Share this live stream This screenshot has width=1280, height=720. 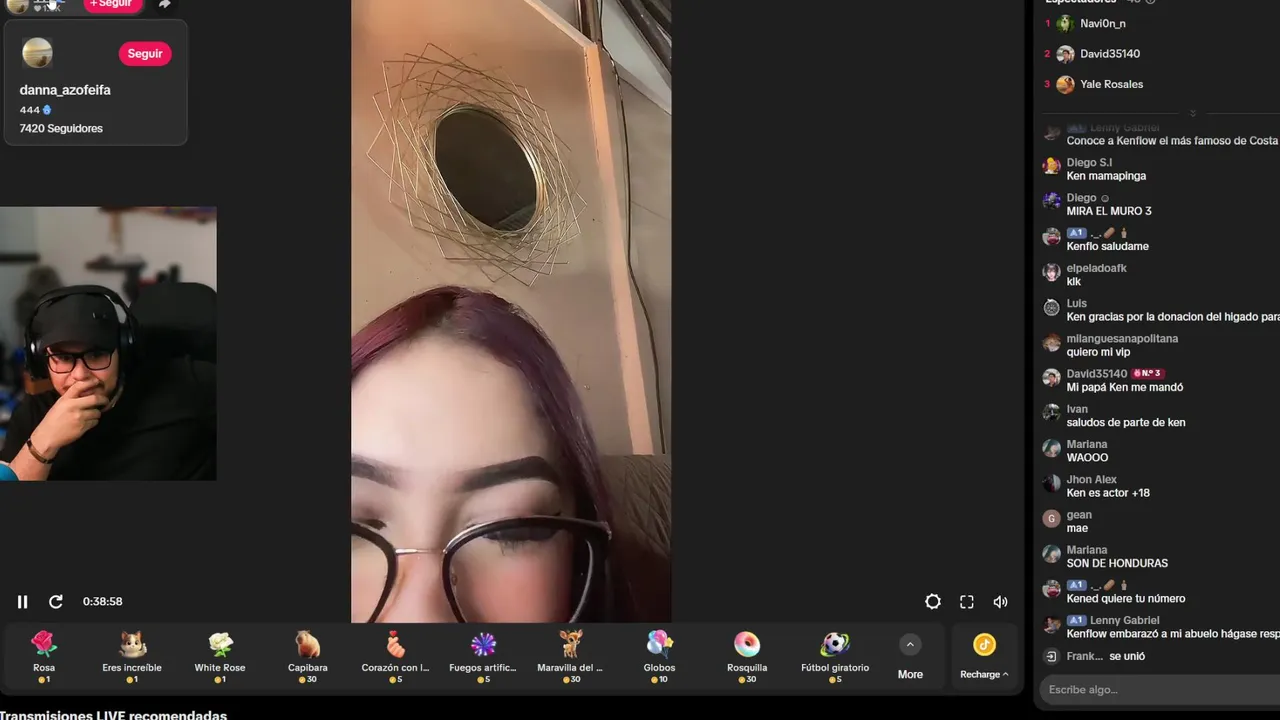point(165,4)
